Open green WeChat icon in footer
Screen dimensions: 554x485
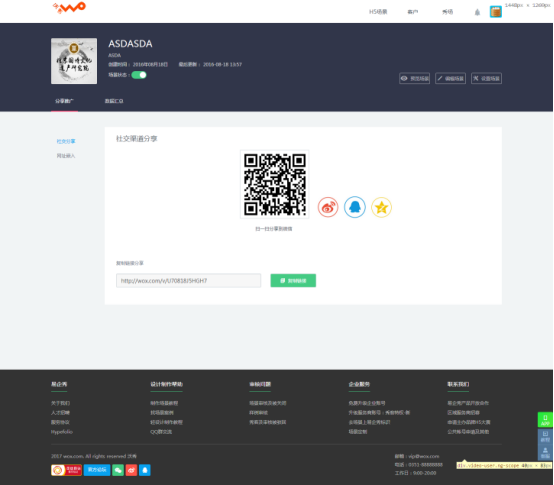coord(118,470)
